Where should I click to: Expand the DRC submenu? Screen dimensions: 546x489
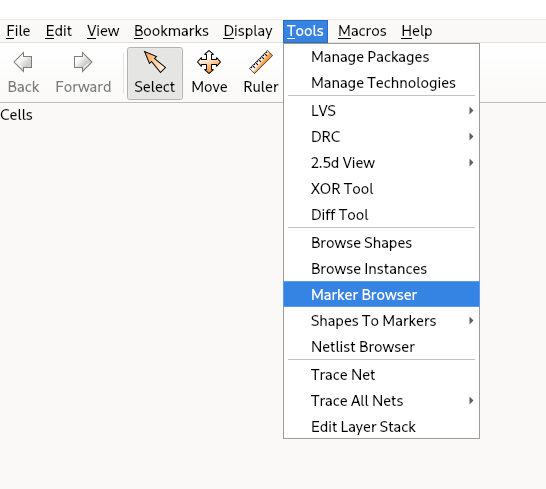(381, 137)
